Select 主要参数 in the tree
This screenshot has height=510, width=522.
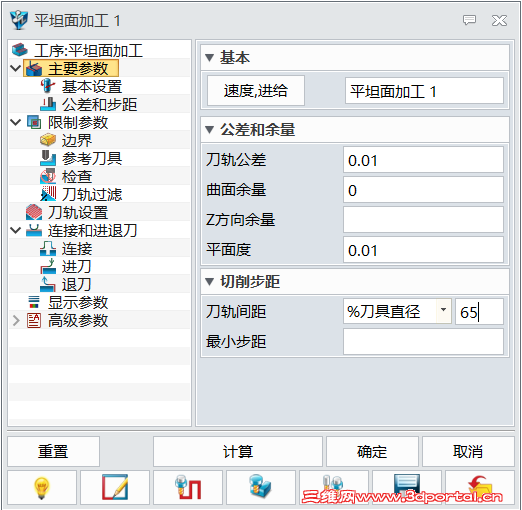pos(71,68)
